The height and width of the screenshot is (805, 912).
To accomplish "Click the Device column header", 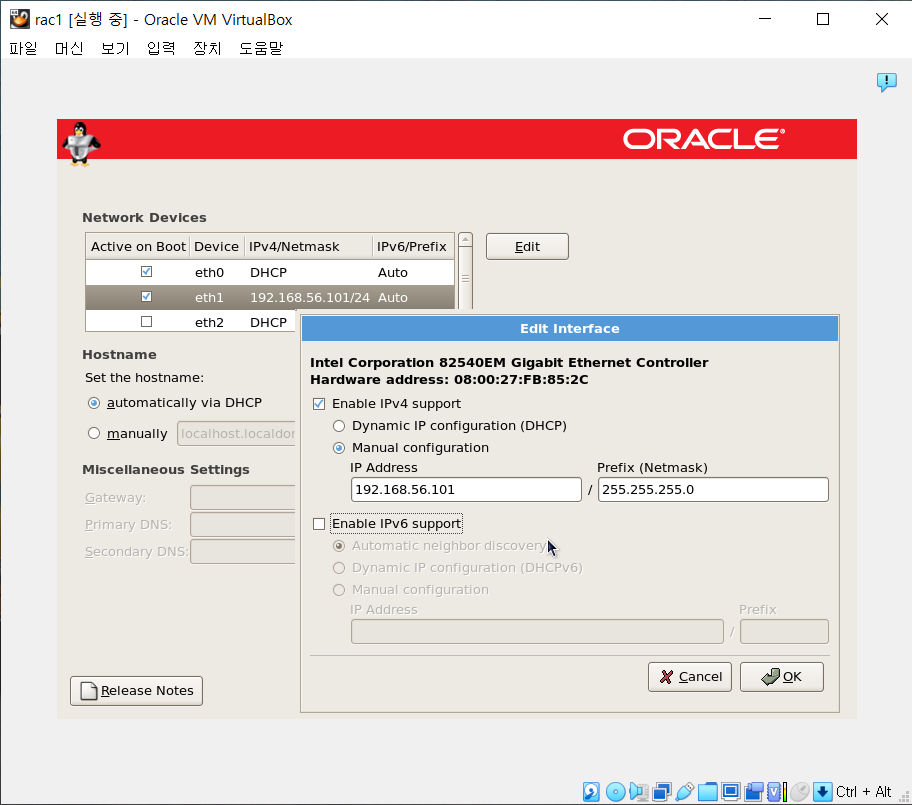I will coord(216,247).
